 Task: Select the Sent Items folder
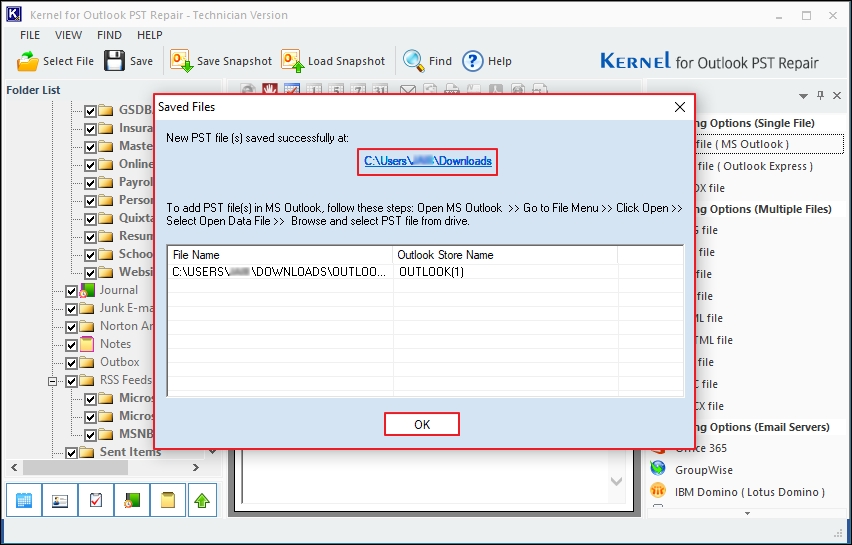click(130, 452)
